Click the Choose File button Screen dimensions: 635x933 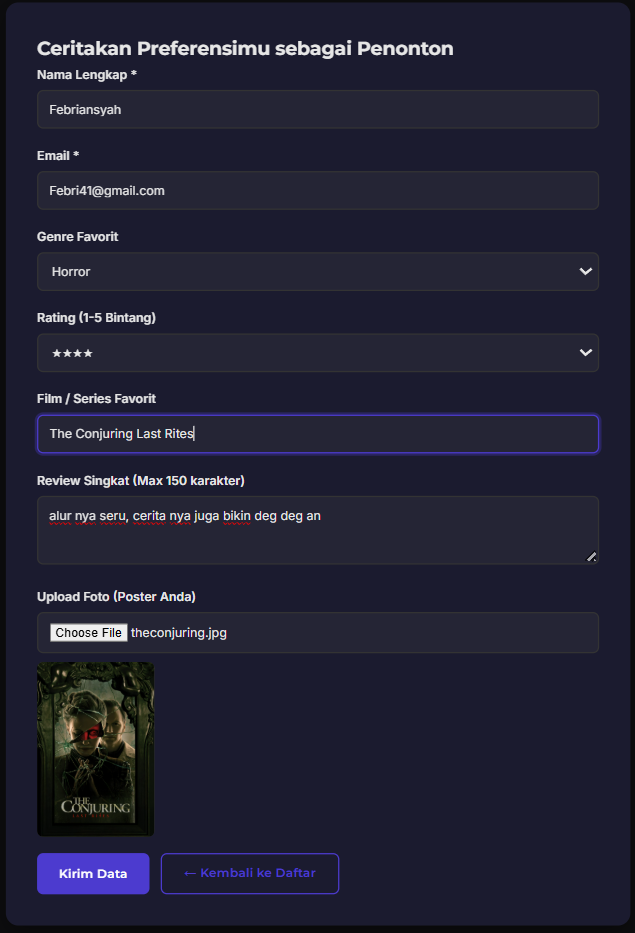(x=89, y=633)
